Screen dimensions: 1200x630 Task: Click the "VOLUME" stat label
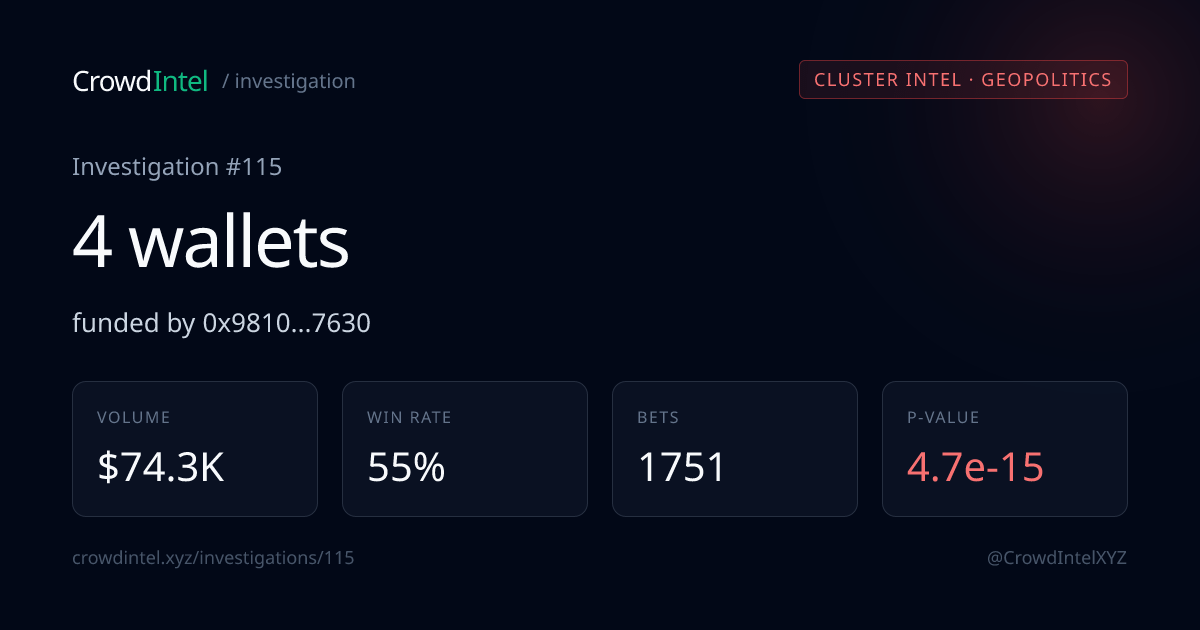(134, 417)
